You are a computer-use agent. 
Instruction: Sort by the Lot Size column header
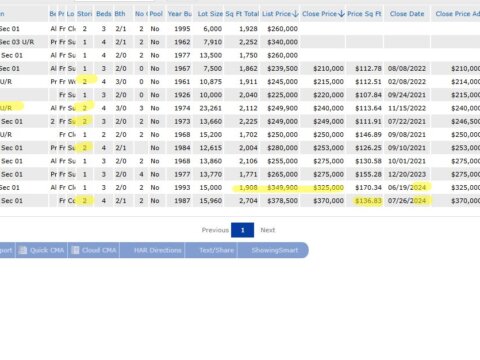point(210,14)
